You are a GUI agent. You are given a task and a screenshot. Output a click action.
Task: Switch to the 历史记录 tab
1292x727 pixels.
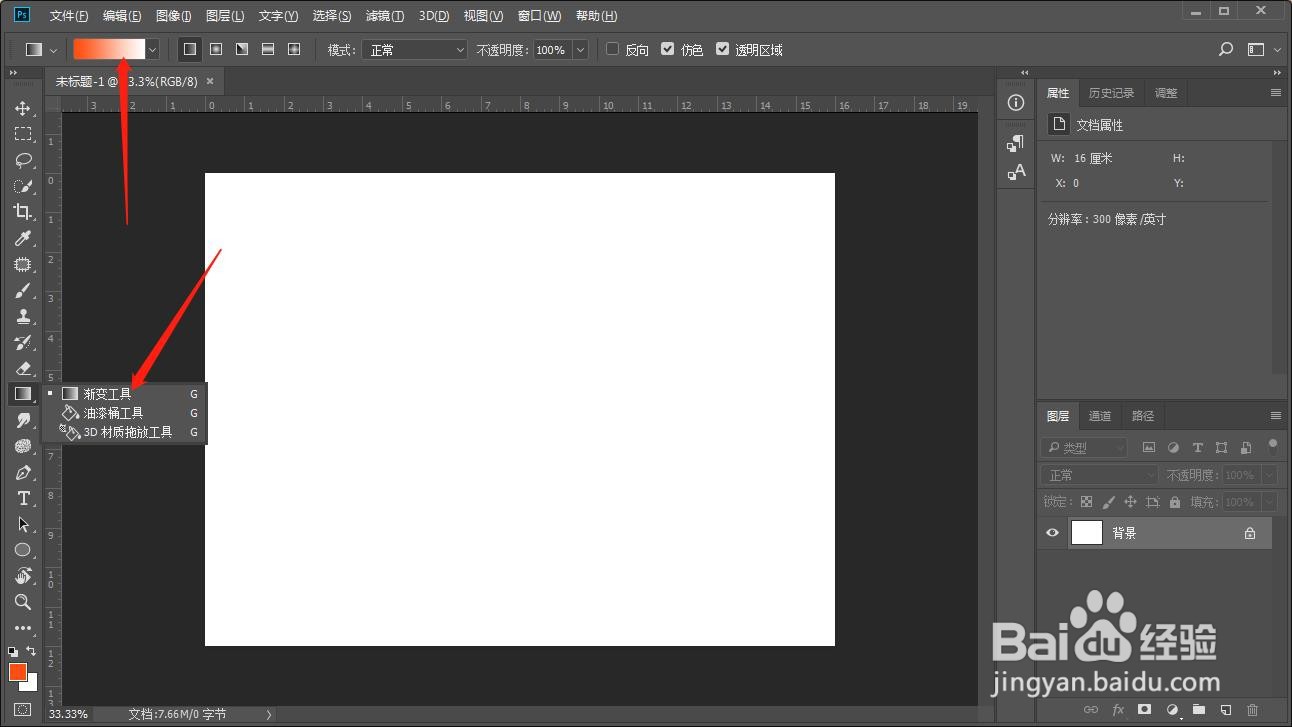1111,93
